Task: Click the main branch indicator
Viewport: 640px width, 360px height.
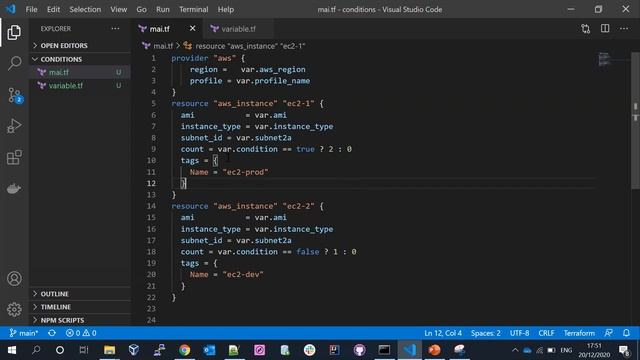Action: [x=24, y=333]
